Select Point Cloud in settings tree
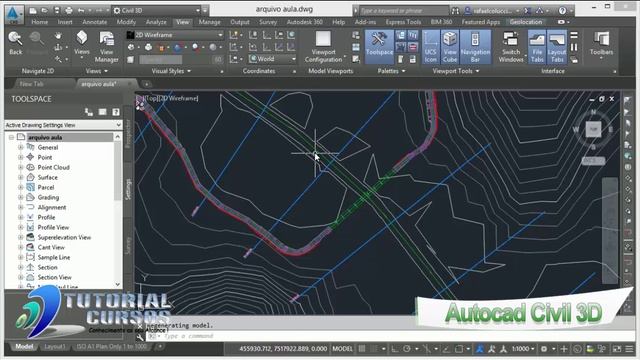Screen dimensions: 640x360 (x=53, y=167)
